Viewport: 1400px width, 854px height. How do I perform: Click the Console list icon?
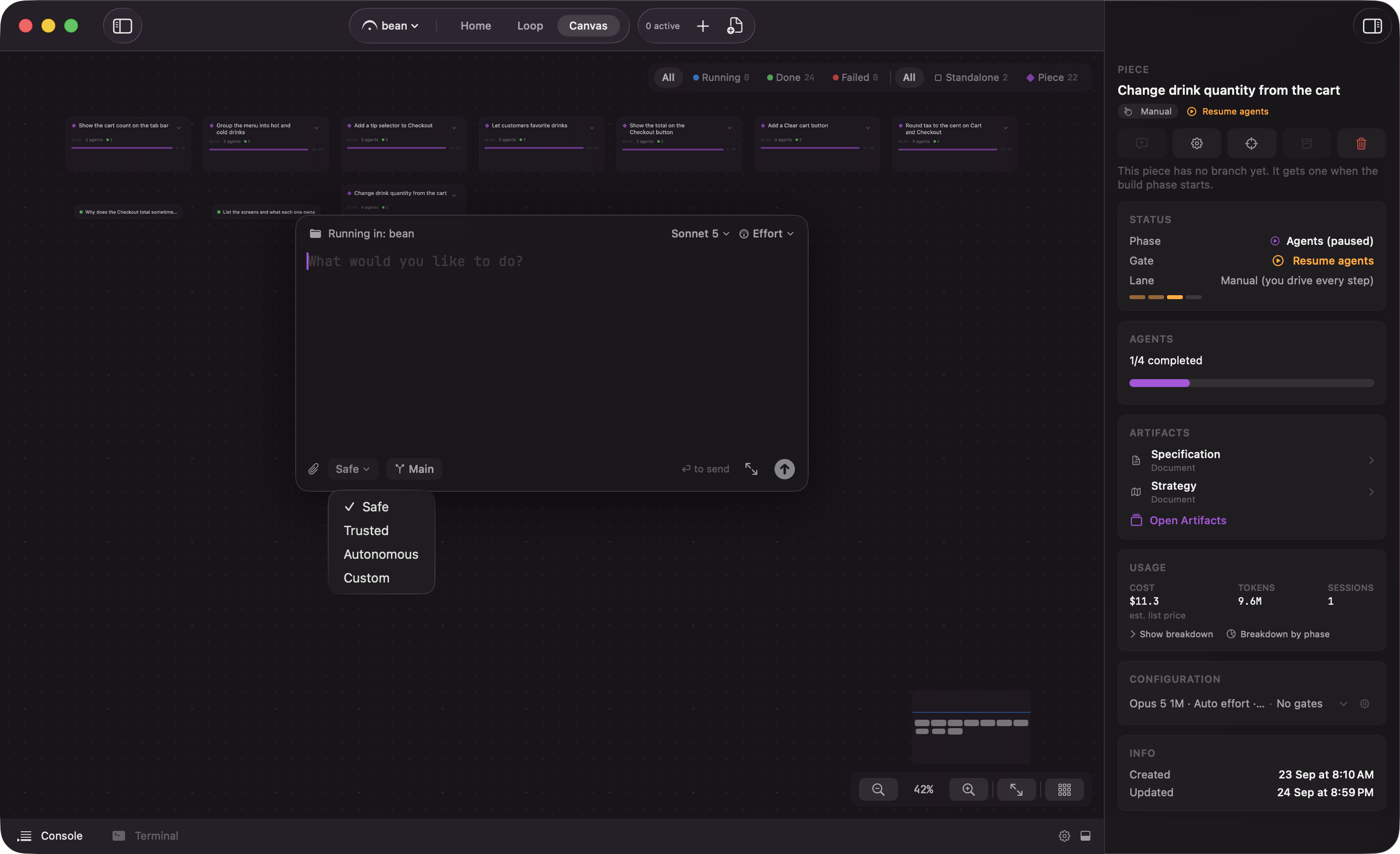[x=24, y=836]
